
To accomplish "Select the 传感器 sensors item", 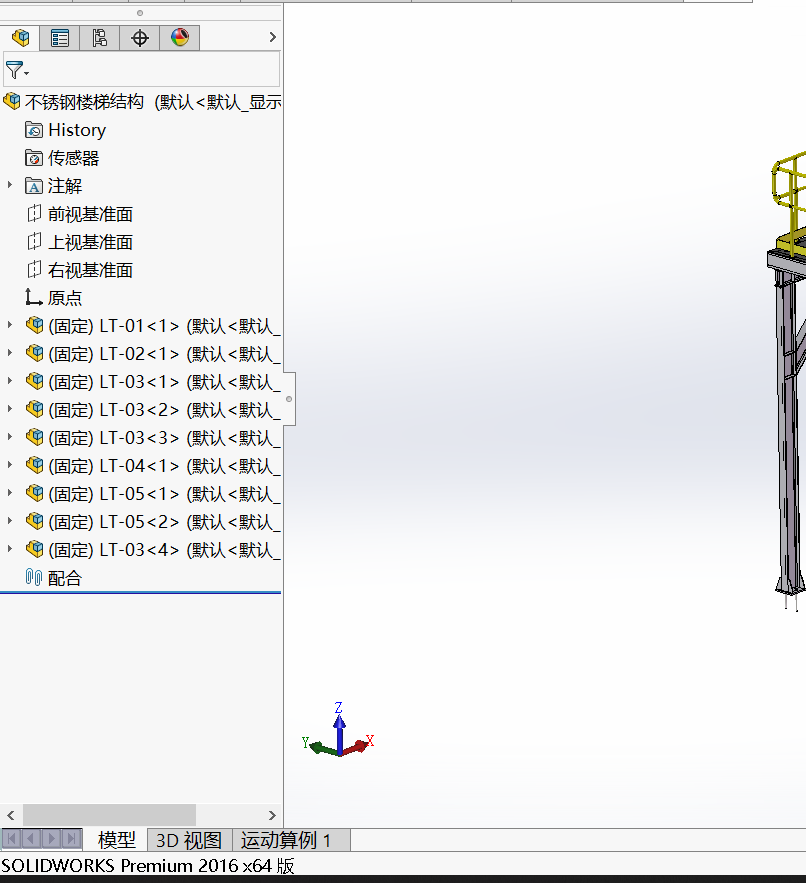I will click(73, 158).
